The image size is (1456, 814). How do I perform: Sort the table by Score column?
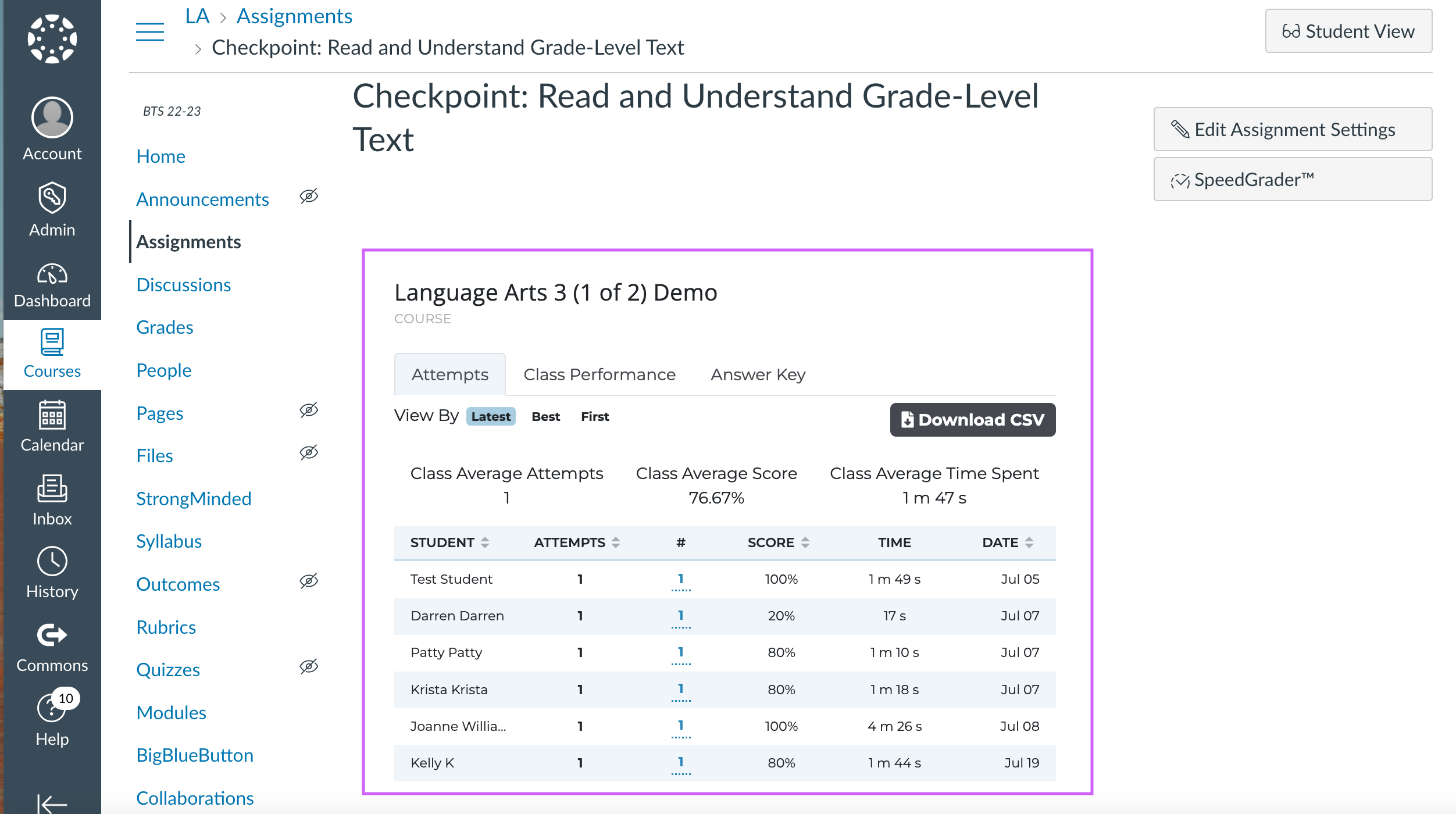click(x=779, y=542)
